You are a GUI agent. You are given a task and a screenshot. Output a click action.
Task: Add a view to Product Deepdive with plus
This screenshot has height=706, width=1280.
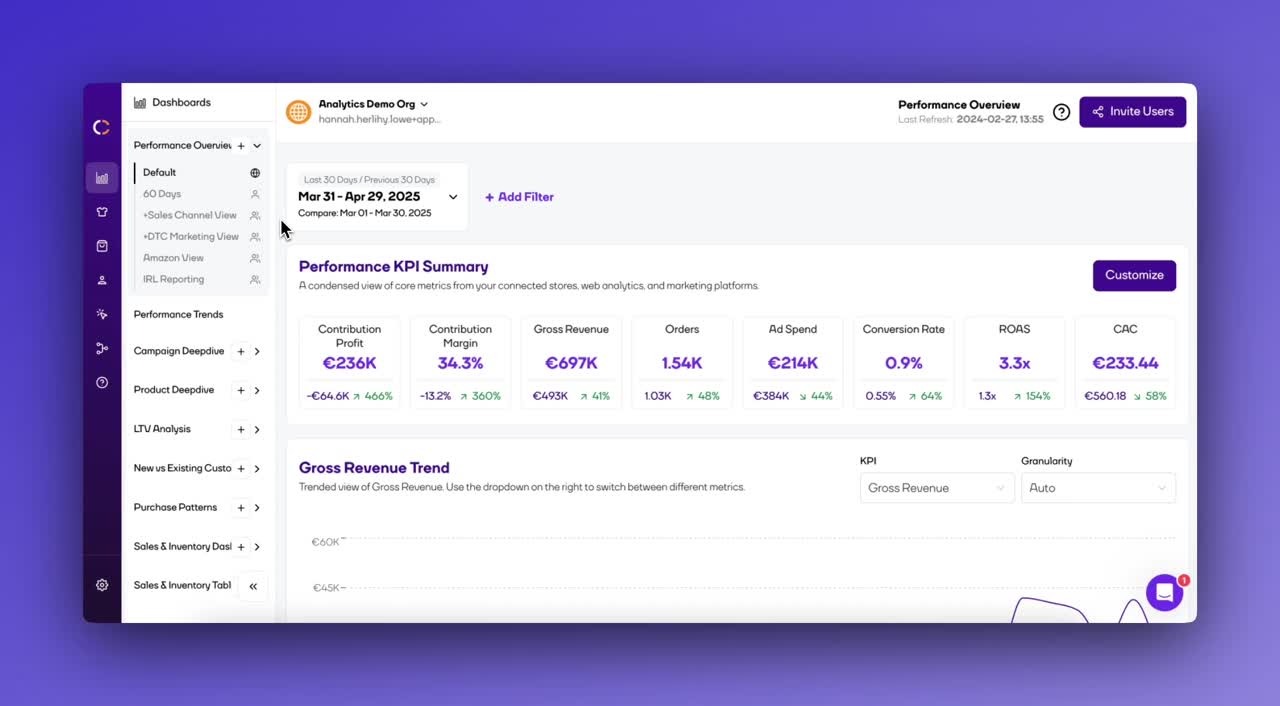click(x=241, y=391)
